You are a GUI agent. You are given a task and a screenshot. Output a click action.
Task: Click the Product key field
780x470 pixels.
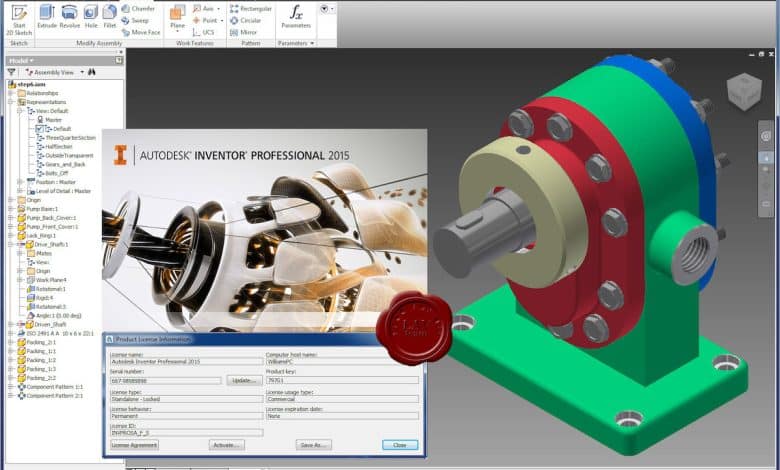point(342,380)
